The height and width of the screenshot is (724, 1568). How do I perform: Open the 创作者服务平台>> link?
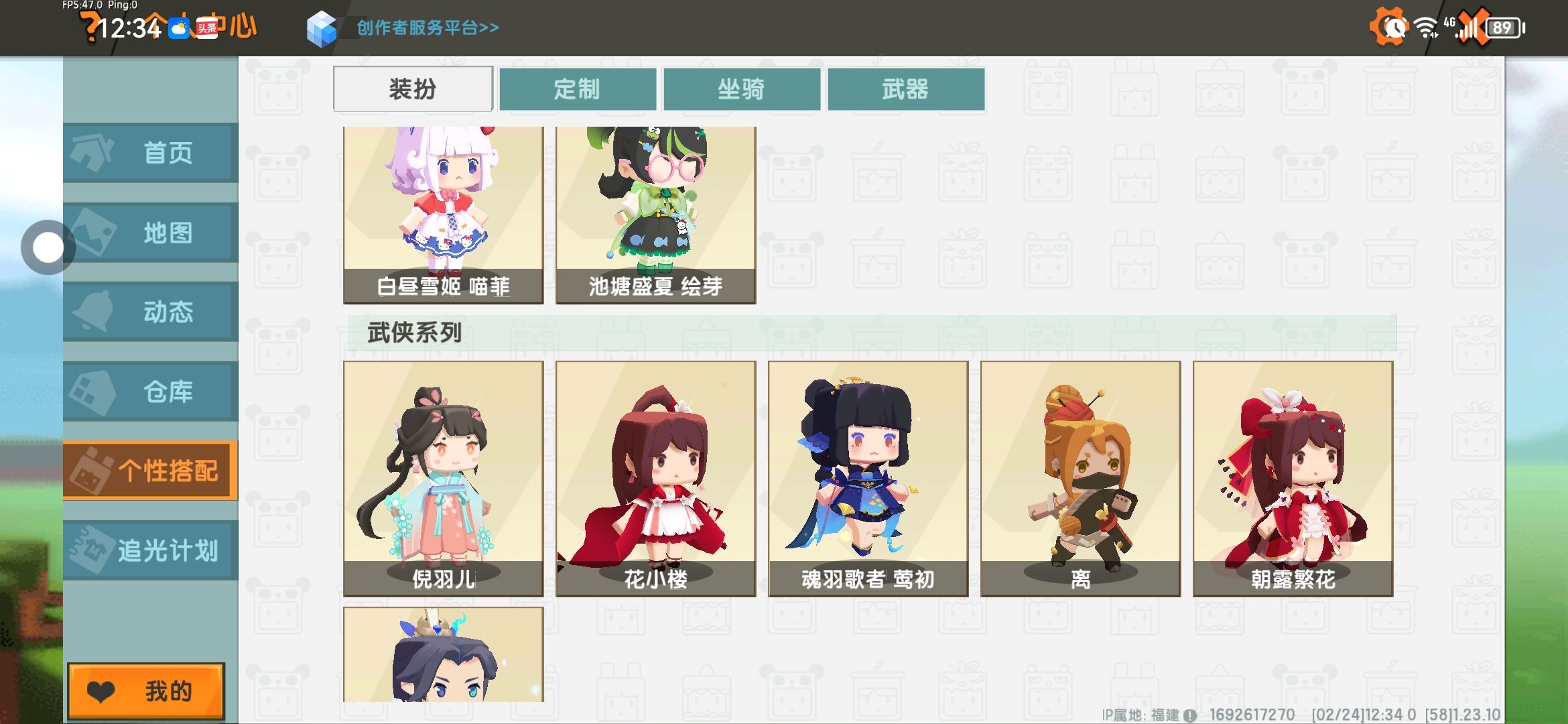[428, 28]
